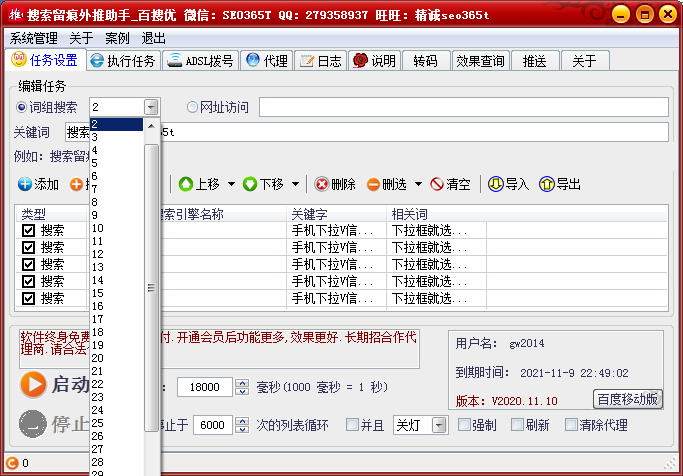Open the 下移 dropdown arrow
The height and width of the screenshot is (476, 683).
tap(295, 184)
